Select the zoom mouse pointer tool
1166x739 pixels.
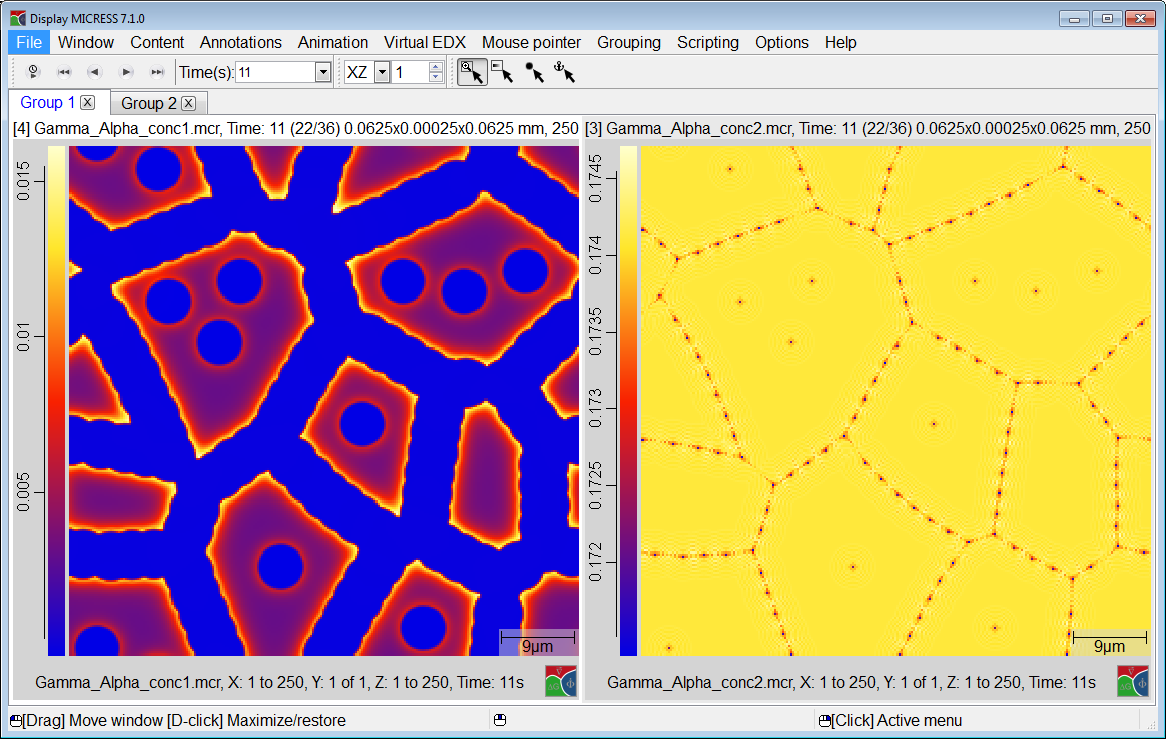(472, 72)
